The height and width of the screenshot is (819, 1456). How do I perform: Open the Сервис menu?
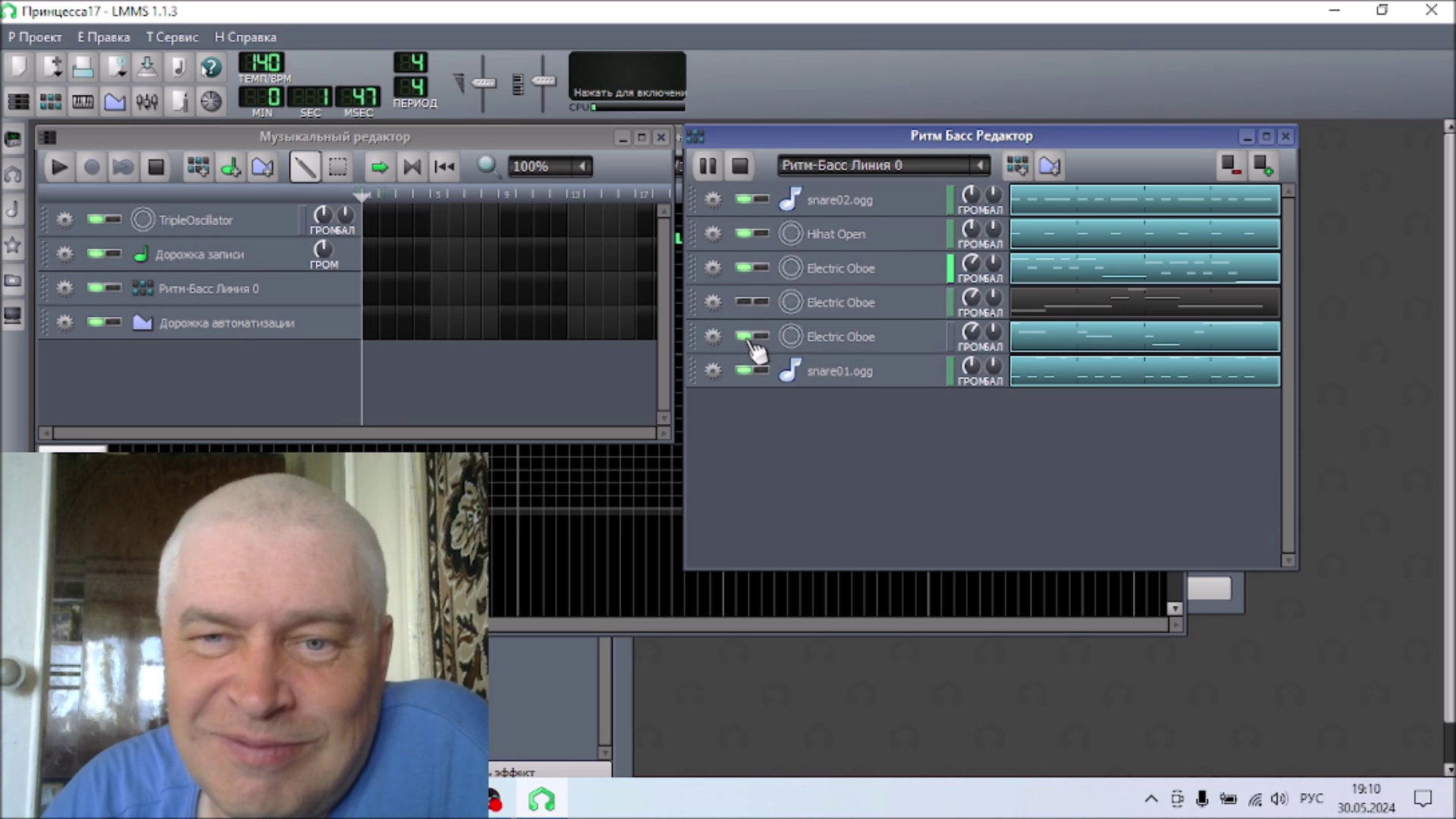tap(172, 37)
